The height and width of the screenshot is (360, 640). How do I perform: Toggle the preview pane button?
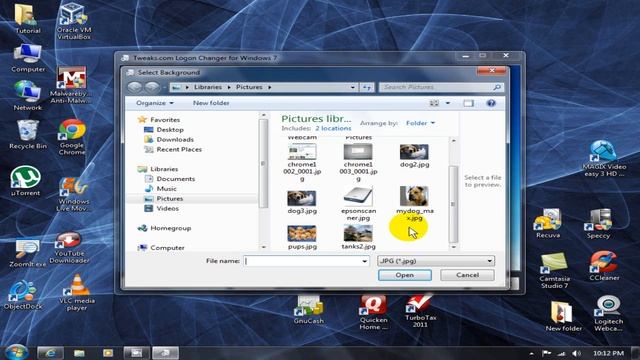pyautogui.click(x=469, y=103)
